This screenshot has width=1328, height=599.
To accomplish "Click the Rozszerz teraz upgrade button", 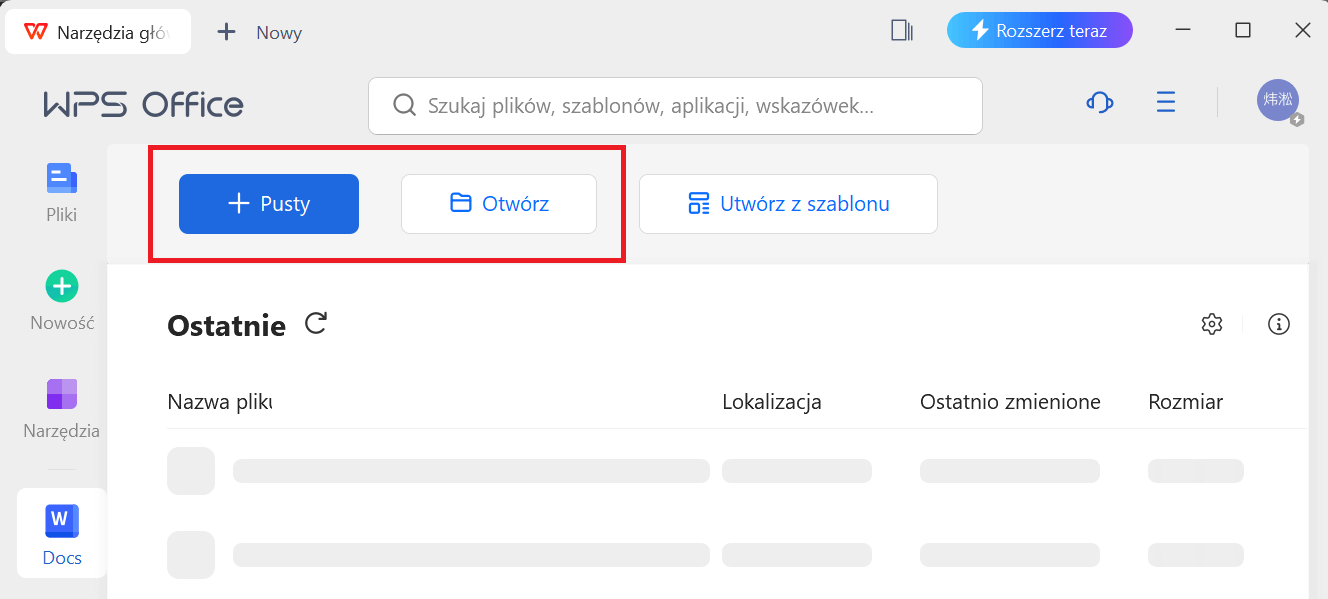I will click(1039, 30).
